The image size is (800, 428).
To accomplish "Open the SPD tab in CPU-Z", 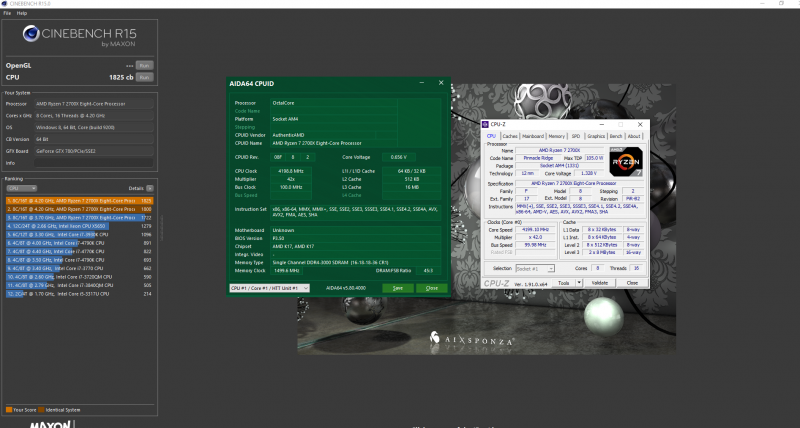I will (576, 136).
